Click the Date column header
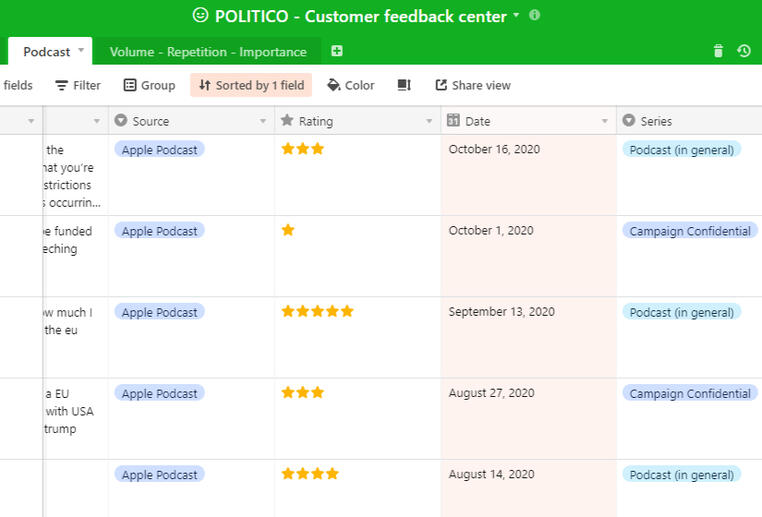 click(x=529, y=121)
